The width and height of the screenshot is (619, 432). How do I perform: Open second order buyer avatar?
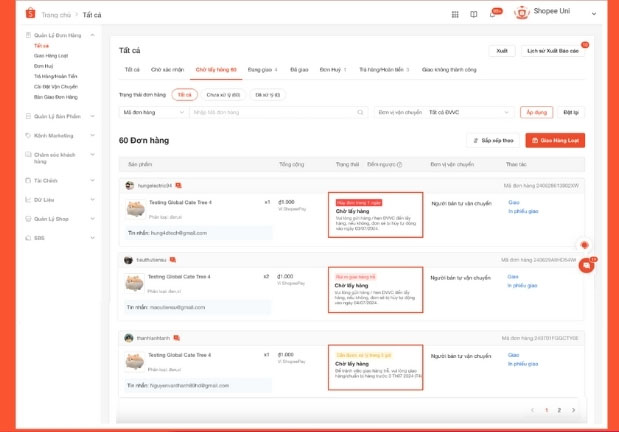tap(128, 260)
